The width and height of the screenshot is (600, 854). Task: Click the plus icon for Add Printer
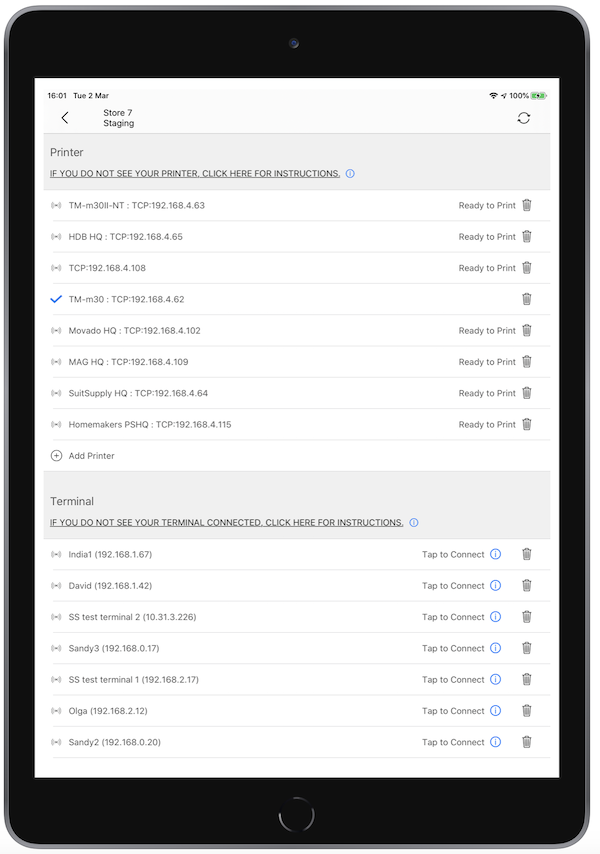point(56,456)
